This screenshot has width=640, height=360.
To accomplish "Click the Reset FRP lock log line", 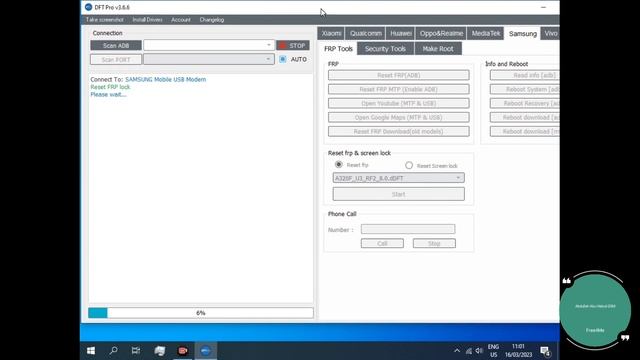I will click(x=110, y=87).
